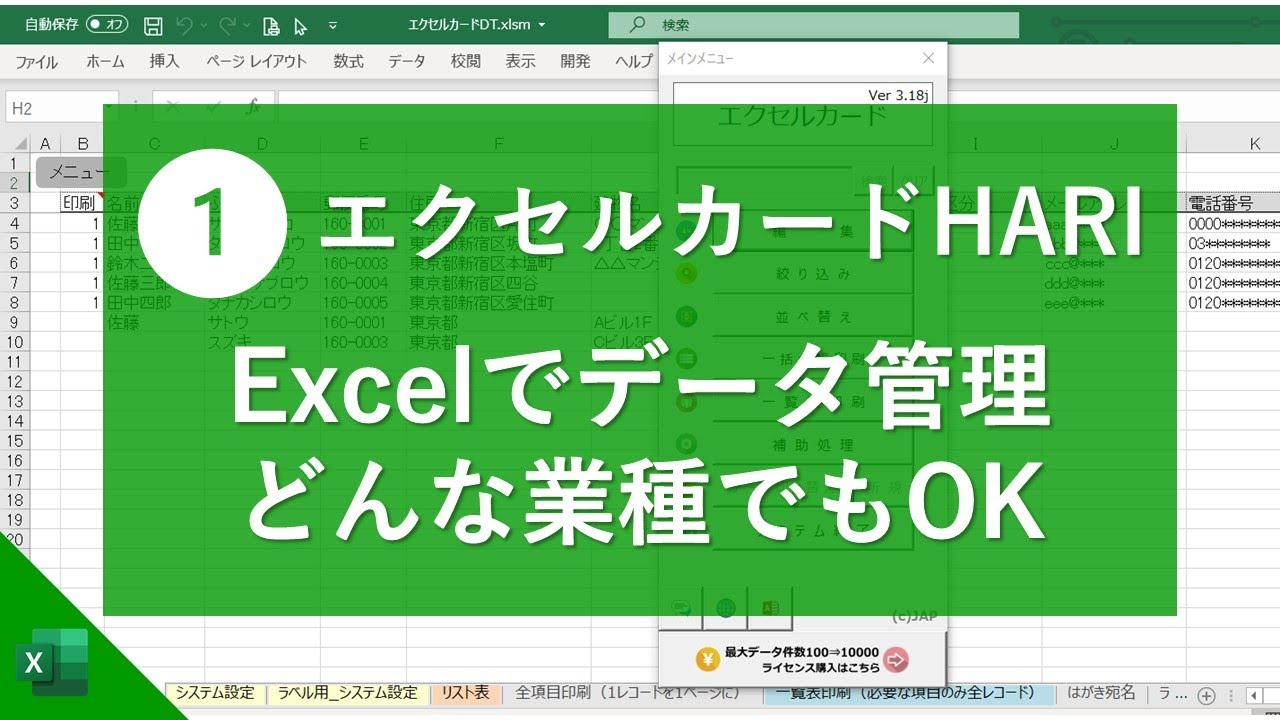The width and height of the screenshot is (1280, 720).
Task: Select the リスト表 sheet tab
Action: tap(465, 693)
